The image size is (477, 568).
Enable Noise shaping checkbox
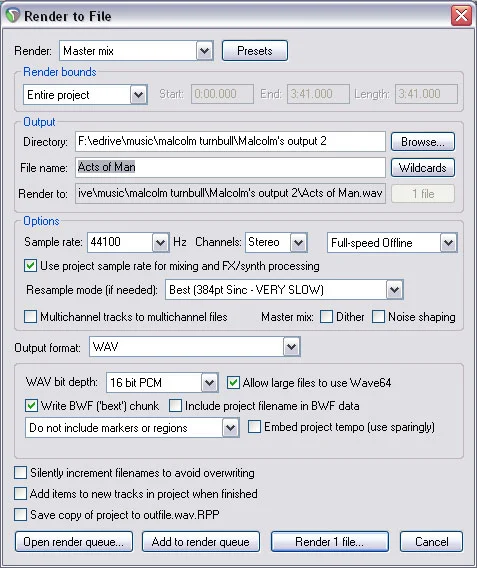(378, 317)
